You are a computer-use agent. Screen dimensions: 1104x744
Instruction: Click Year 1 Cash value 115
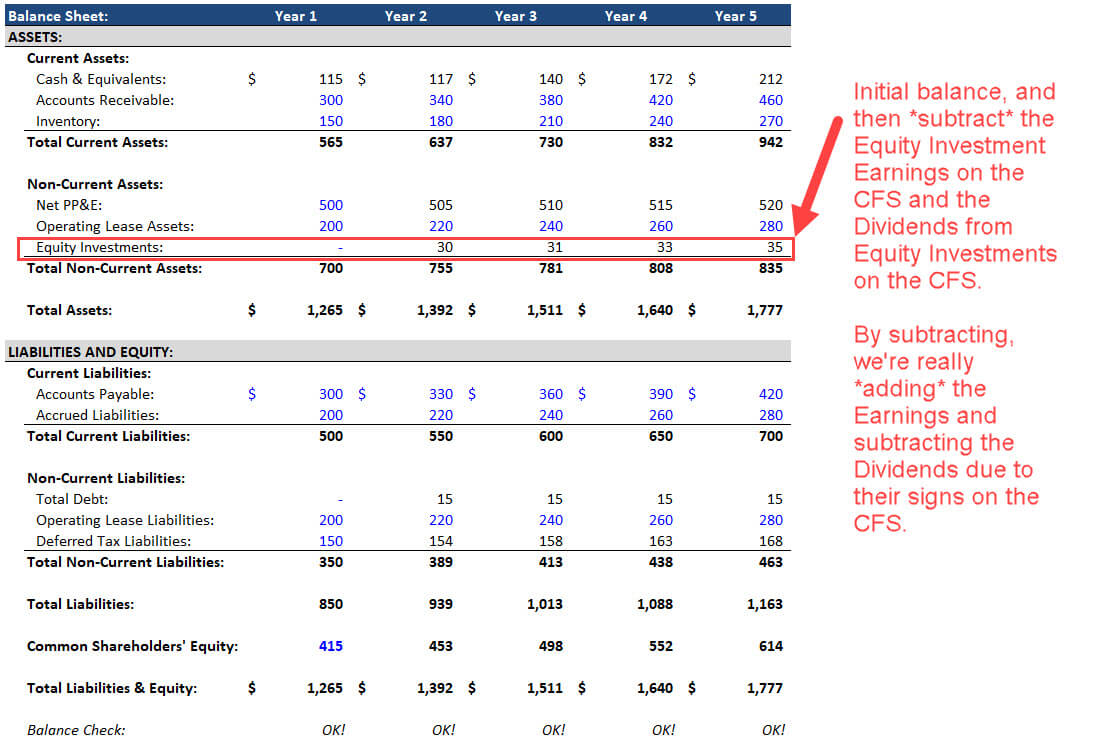click(x=331, y=79)
